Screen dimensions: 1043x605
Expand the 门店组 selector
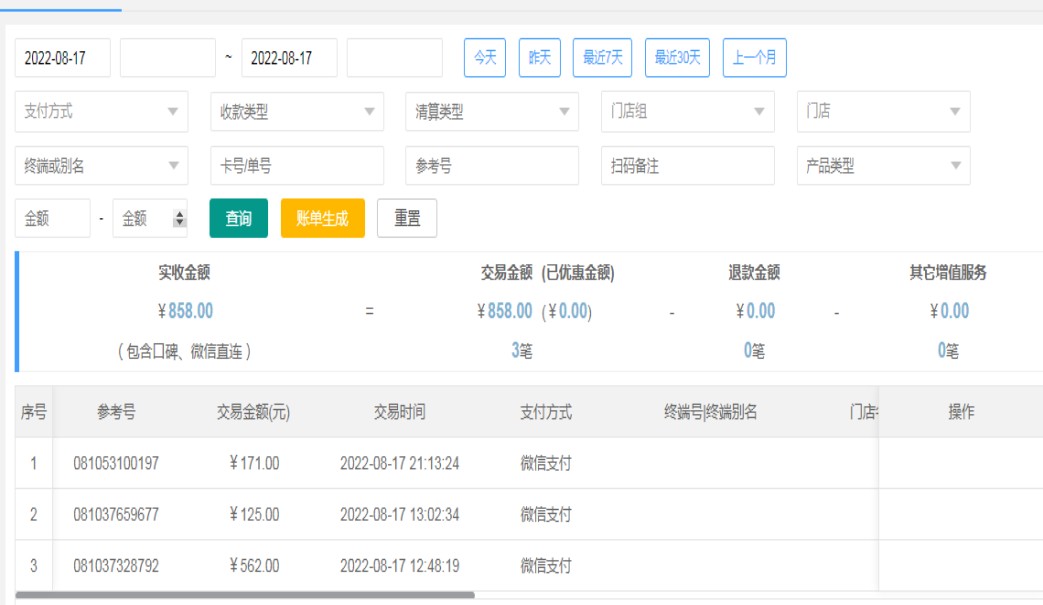[687, 112]
